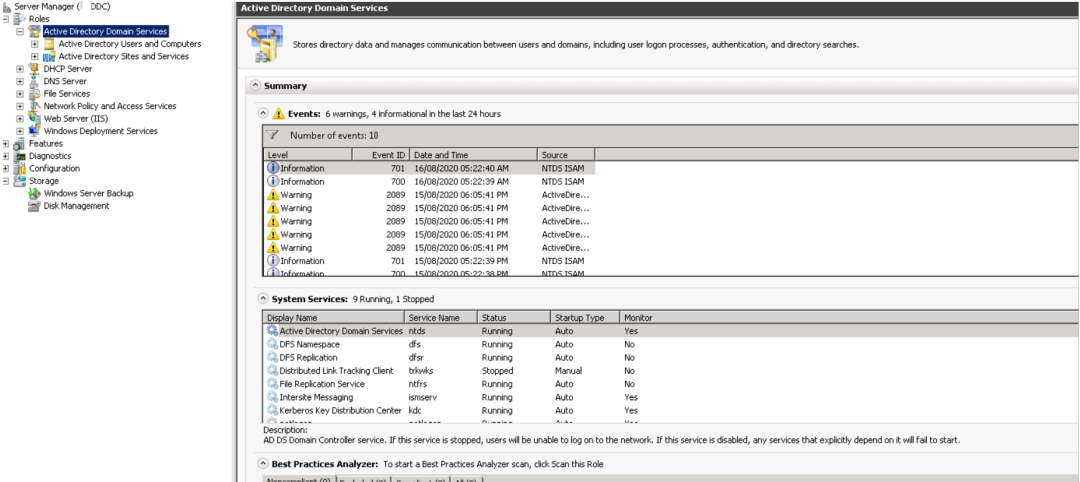Click the Storage node icon

coord(19,180)
